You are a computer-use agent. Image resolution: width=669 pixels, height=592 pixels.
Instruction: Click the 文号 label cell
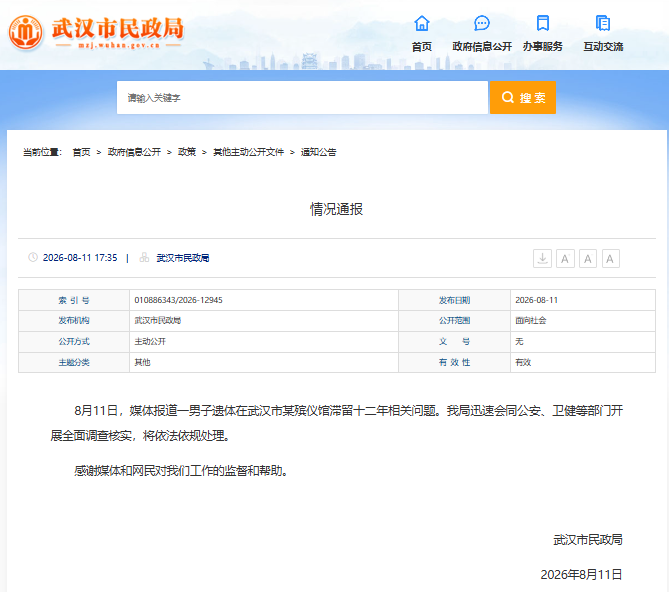[454, 342]
